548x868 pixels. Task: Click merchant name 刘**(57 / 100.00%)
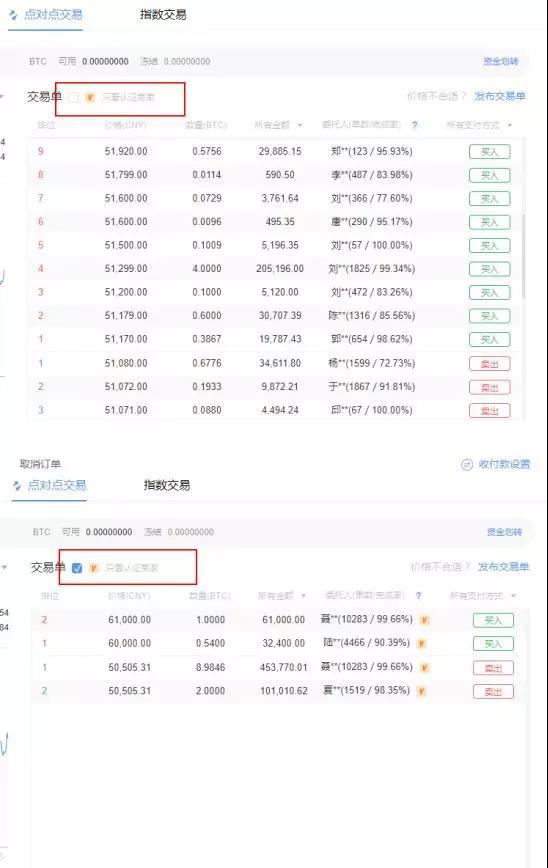pyautogui.click(x=371, y=245)
